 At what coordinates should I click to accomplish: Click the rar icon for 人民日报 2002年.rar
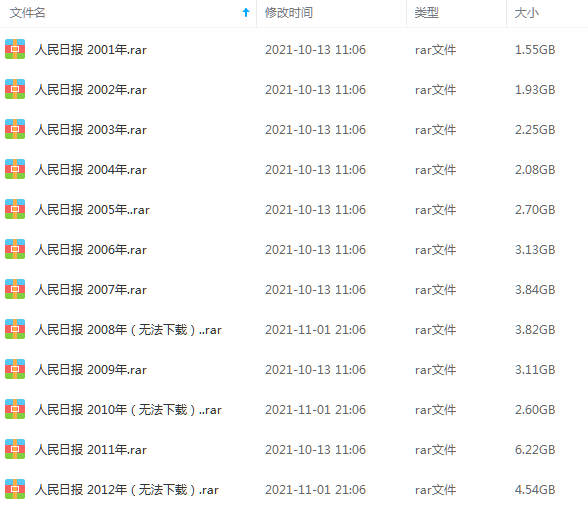pyautogui.click(x=15, y=89)
